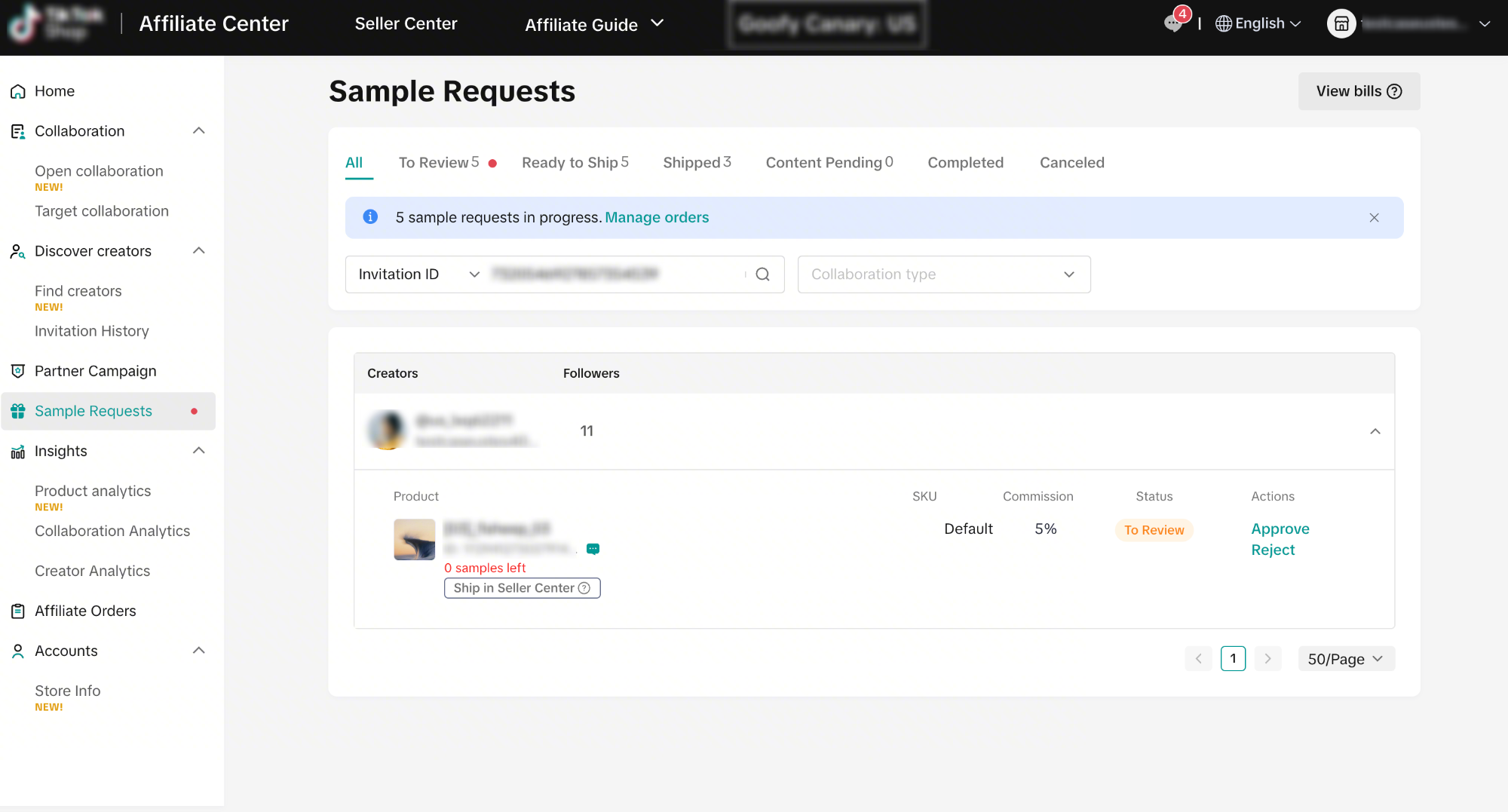Click the Affiliate Orders clipboard icon
The width and height of the screenshot is (1508, 812).
tap(18, 611)
